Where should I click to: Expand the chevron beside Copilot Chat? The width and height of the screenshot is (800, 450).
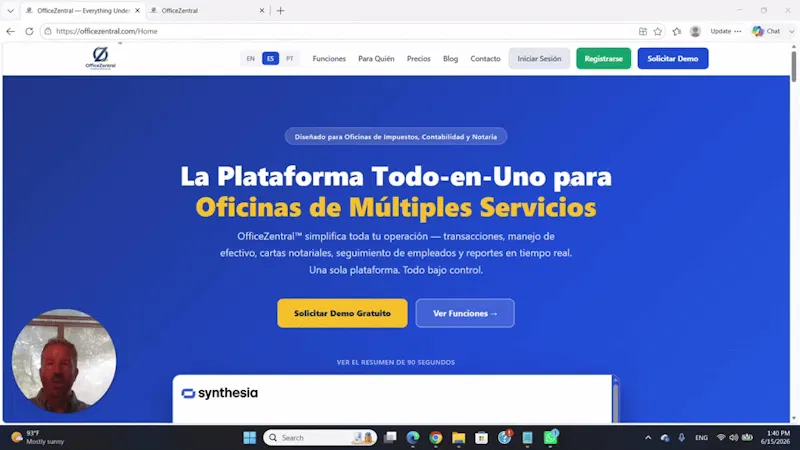[x=791, y=31]
